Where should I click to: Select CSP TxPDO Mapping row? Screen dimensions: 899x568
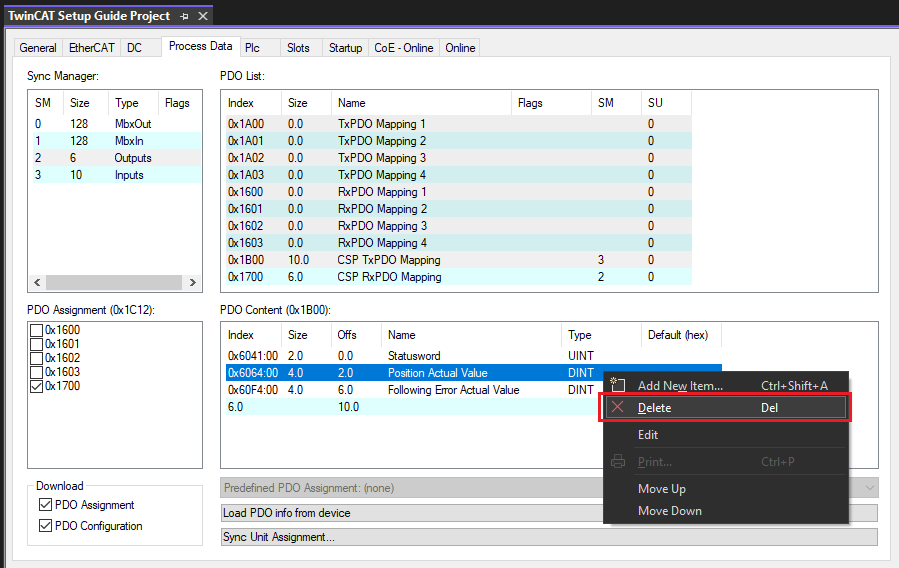tap(459, 260)
